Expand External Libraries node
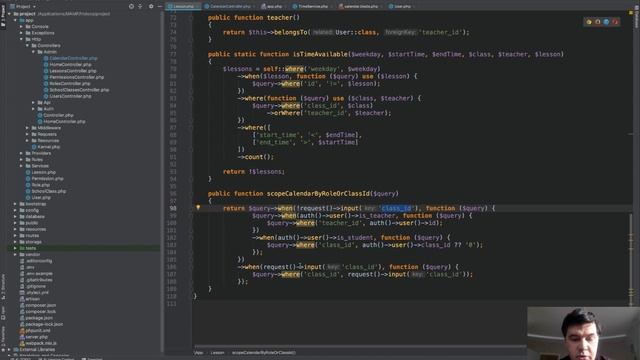The width and height of the screenshot is (640, 360). (9, 349)
